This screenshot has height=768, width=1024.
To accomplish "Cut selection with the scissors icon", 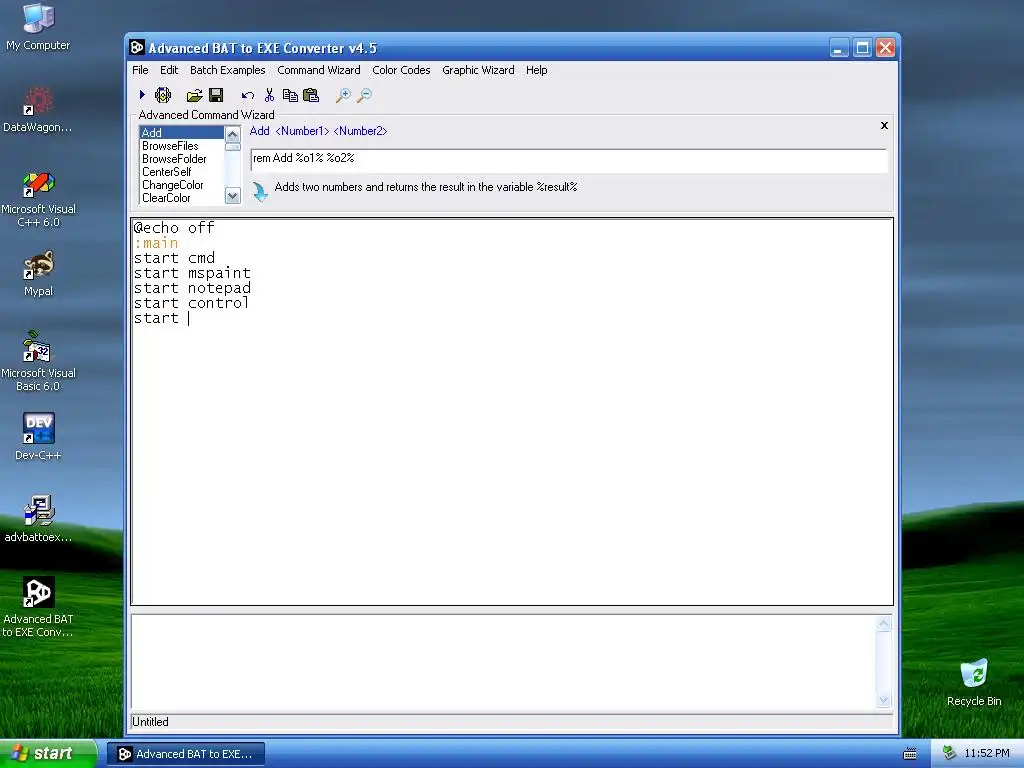I will pyautogui.click(x=269, y=95).
